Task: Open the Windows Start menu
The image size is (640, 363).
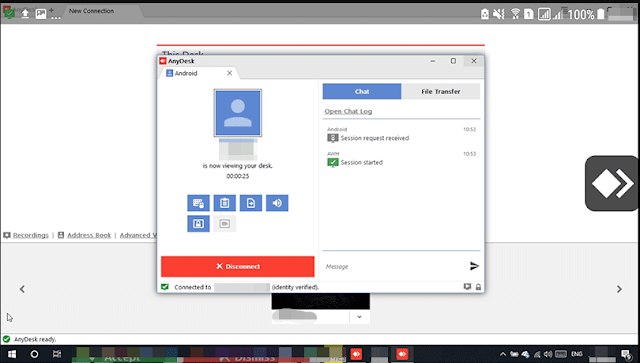Action: click(x=12, y=354)
